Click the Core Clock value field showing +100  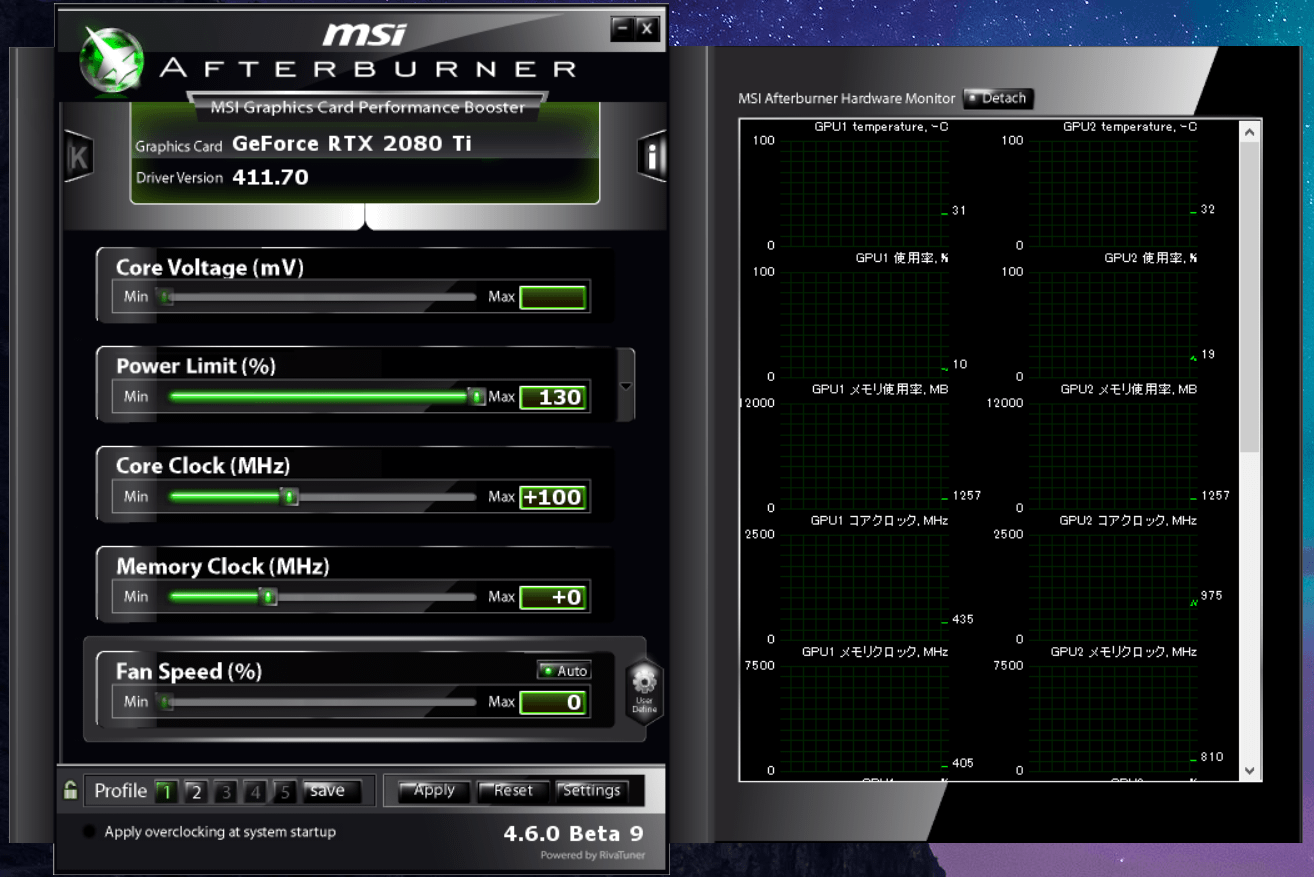[x=553, y=497]
